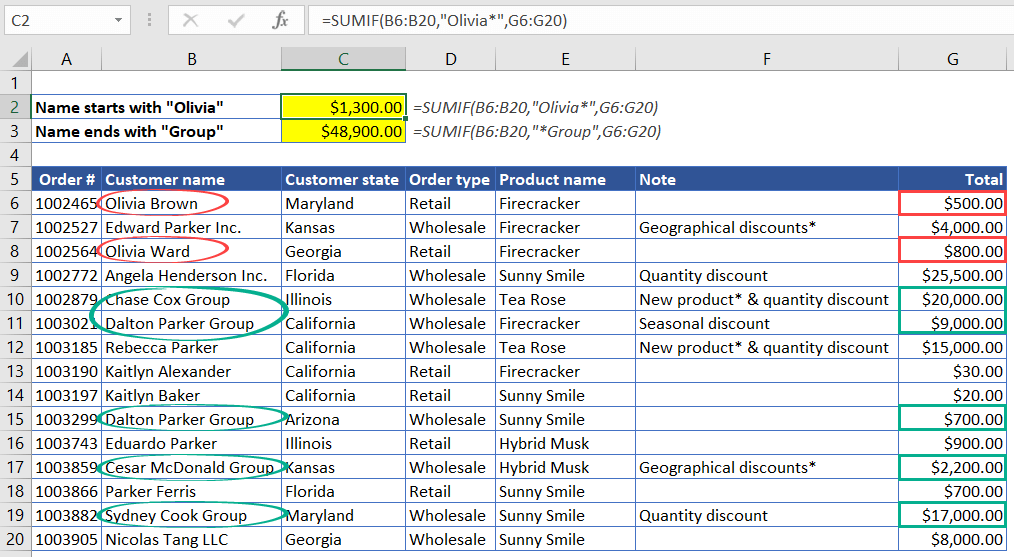The width and height of the screenshot is (1014, 557).
Task: Click the 'Customer state' table header
Action: coord(343,179)
